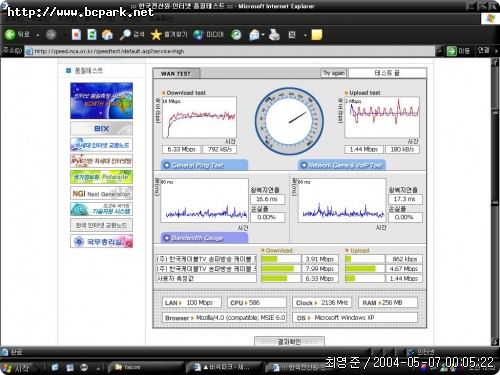500x375 pixels.
Task: Click the page vertical scrollbar
Action: (x=495, y=202)
